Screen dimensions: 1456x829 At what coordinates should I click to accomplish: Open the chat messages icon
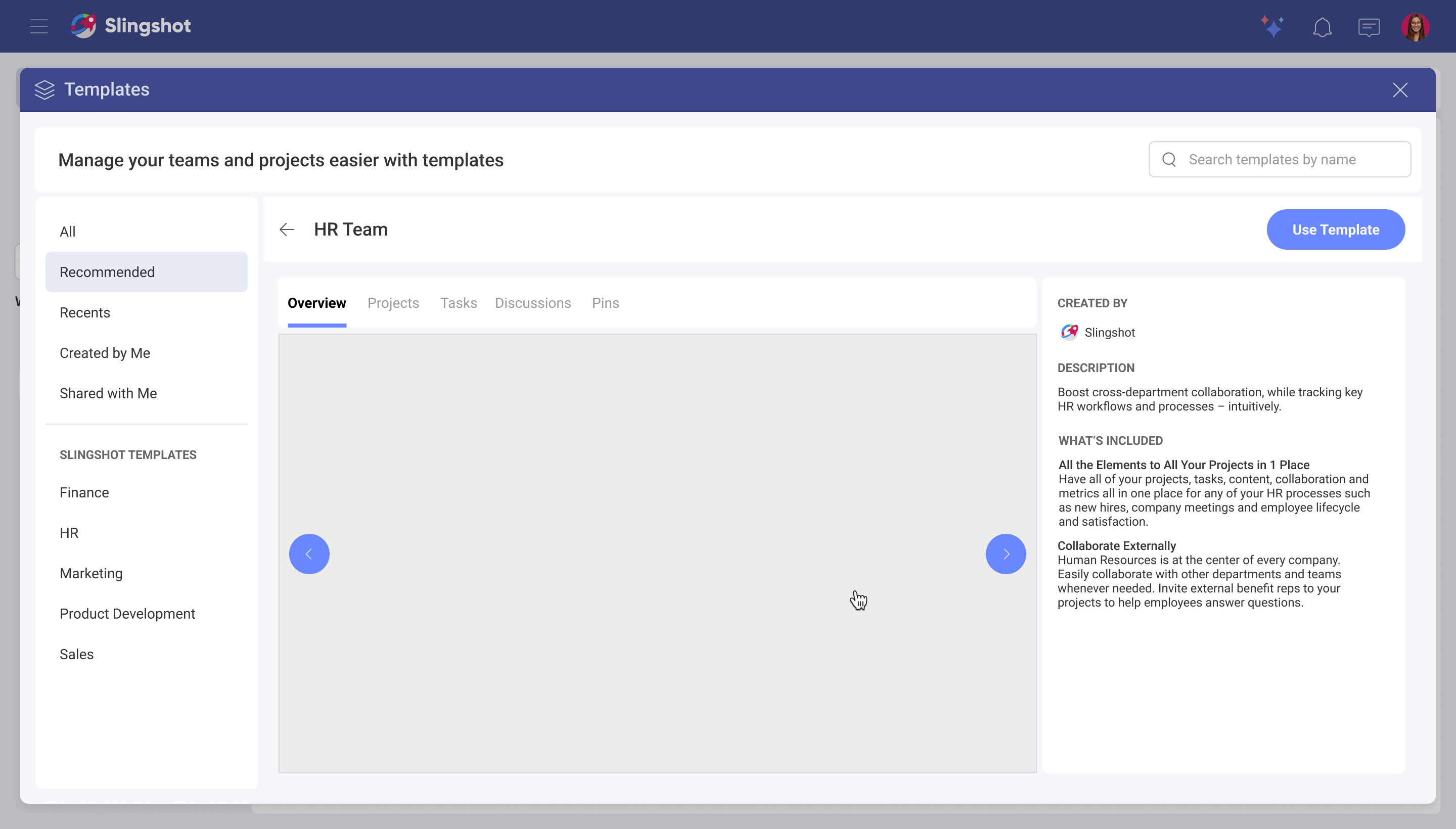point(1369,27)
